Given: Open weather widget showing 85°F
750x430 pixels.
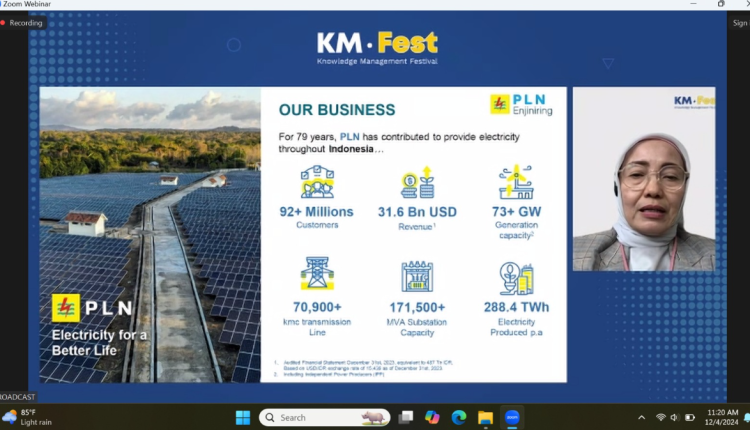Looking at the screenshot, I should (27, 417).
